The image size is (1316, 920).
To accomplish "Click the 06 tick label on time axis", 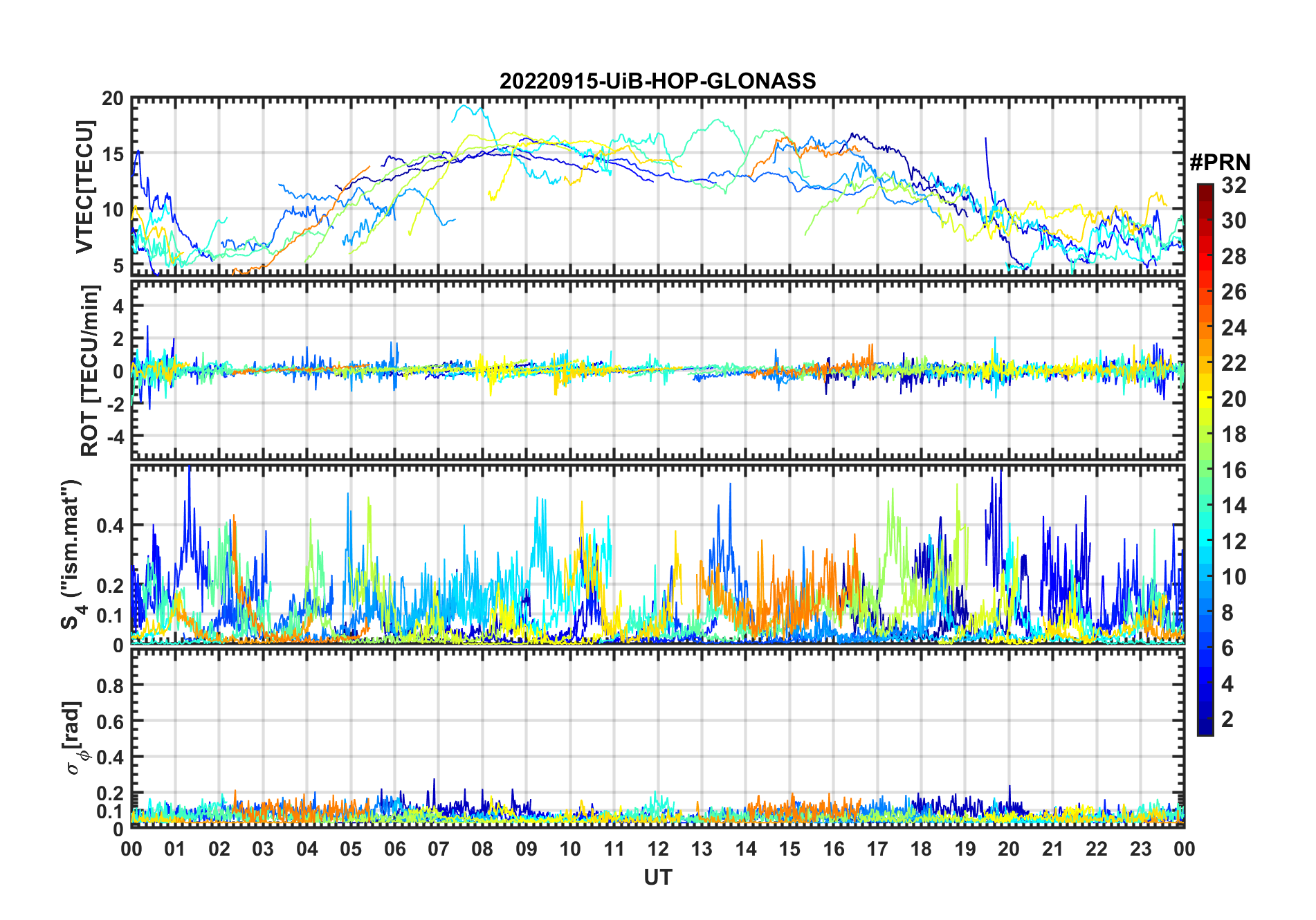I will tap(395, 849).
